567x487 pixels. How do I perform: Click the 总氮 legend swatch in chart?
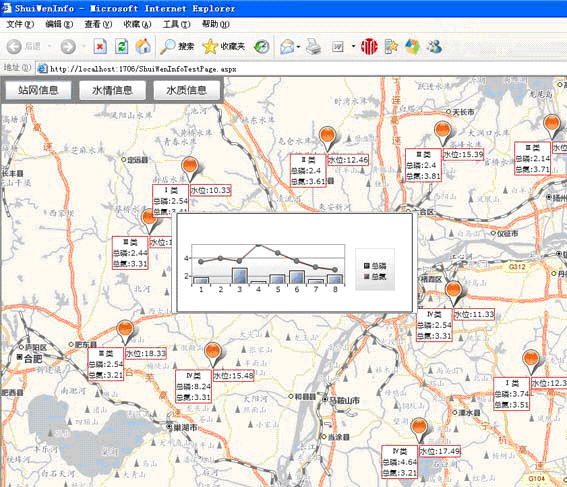367,276
